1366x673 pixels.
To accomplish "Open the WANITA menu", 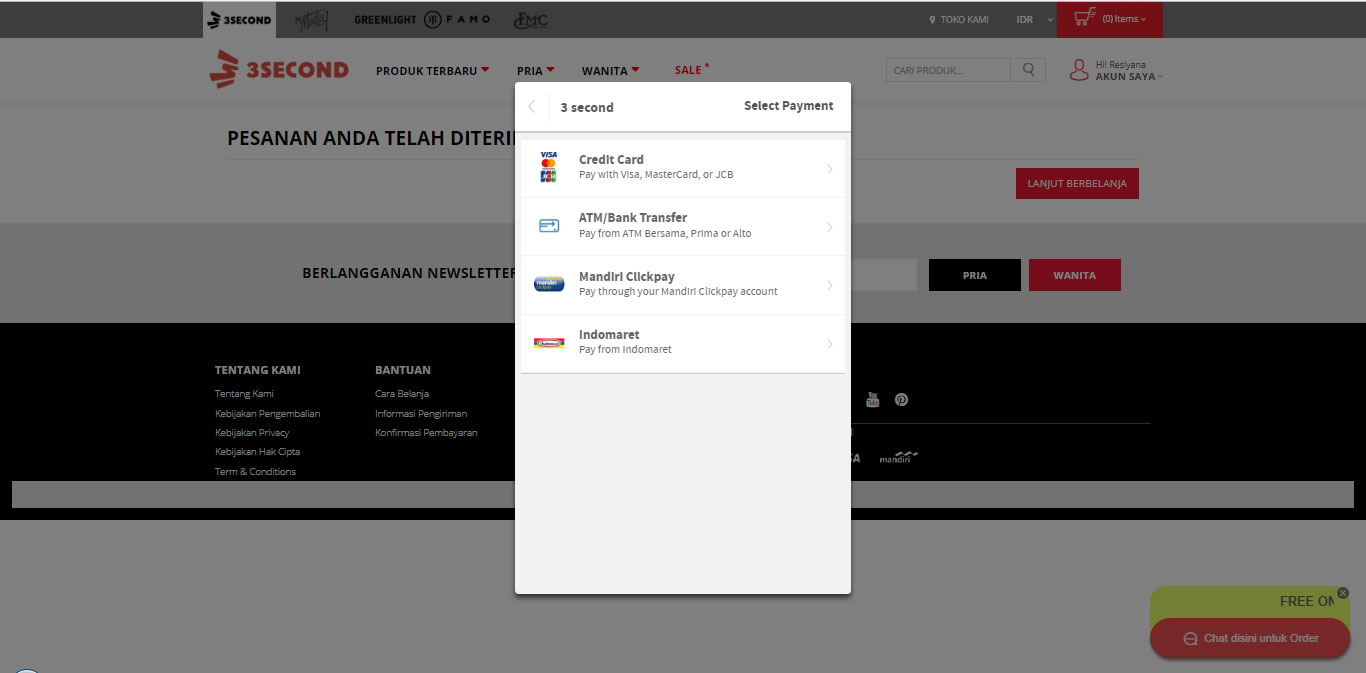I will pos(610,71).
